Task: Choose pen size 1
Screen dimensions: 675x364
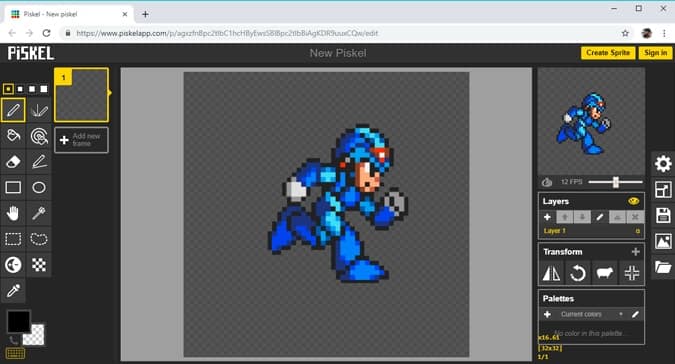Action: coord(8,89)
